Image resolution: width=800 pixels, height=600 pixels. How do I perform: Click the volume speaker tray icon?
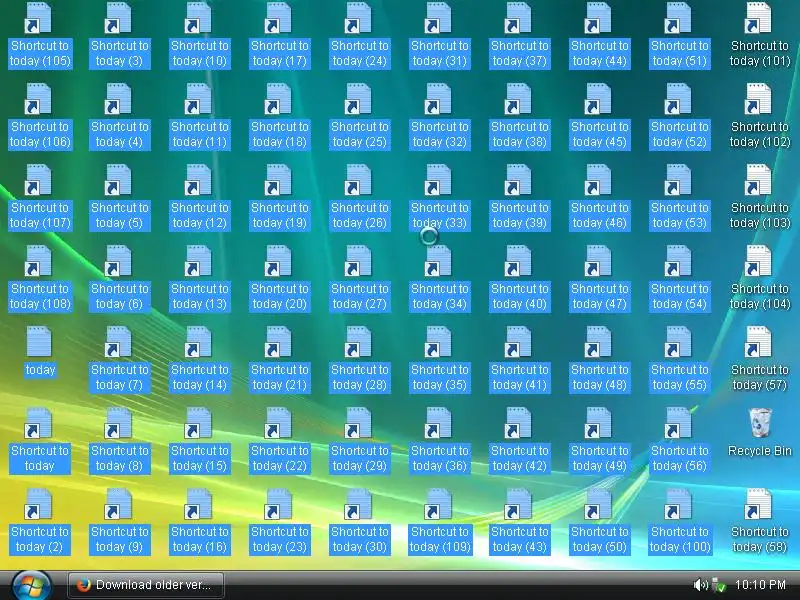[701, 585]
